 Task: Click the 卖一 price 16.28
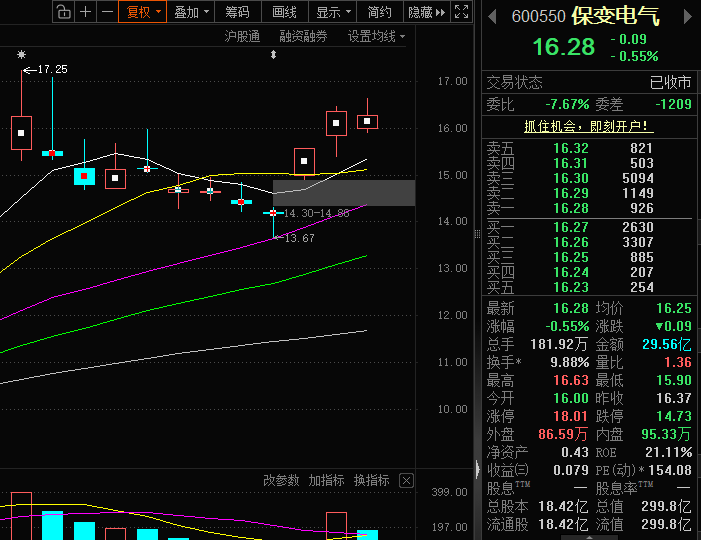tap(571, 208)
